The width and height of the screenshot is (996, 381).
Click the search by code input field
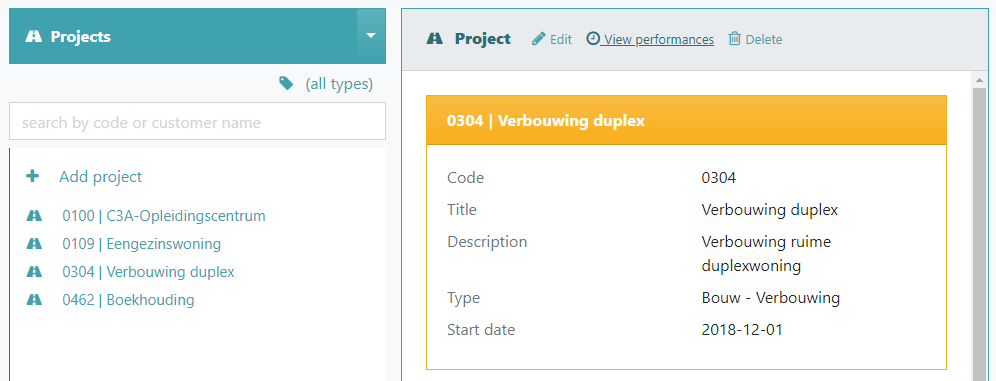[198, 121]
